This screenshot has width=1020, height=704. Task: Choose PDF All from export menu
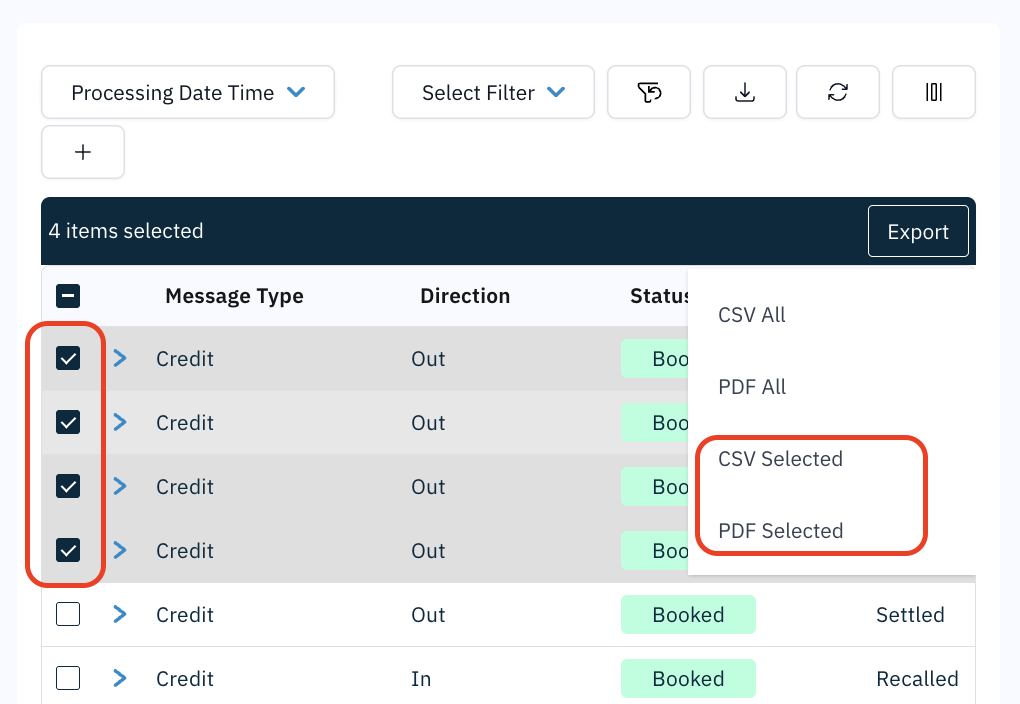coord(752,387)
